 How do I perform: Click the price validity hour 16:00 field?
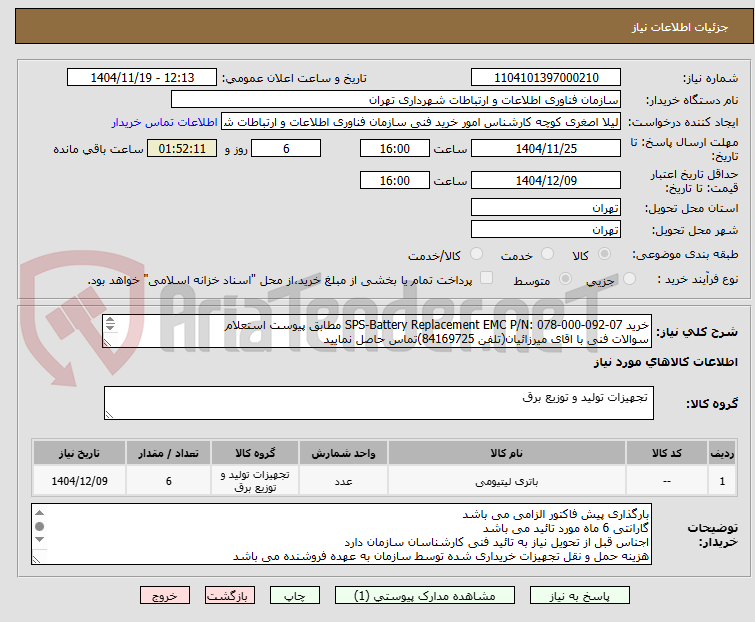(x=395, y=181)
